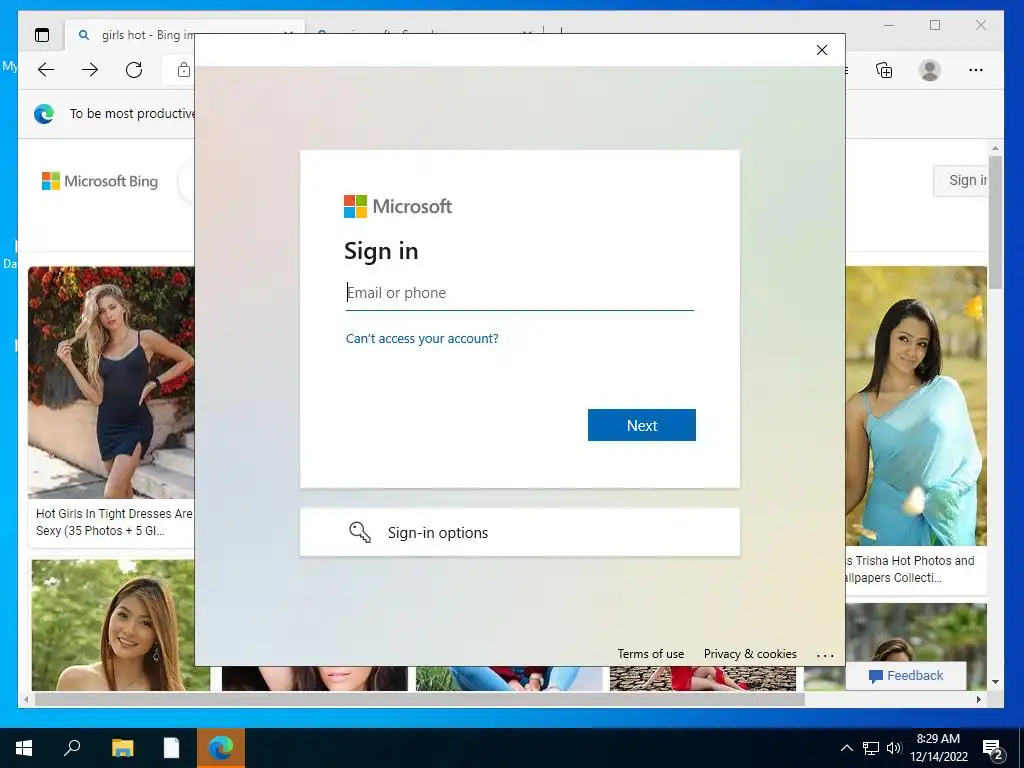Open the Windows Start menu
Viewport: 1024px width, 768px height.
pyautogui.click(x=24, y=748)
